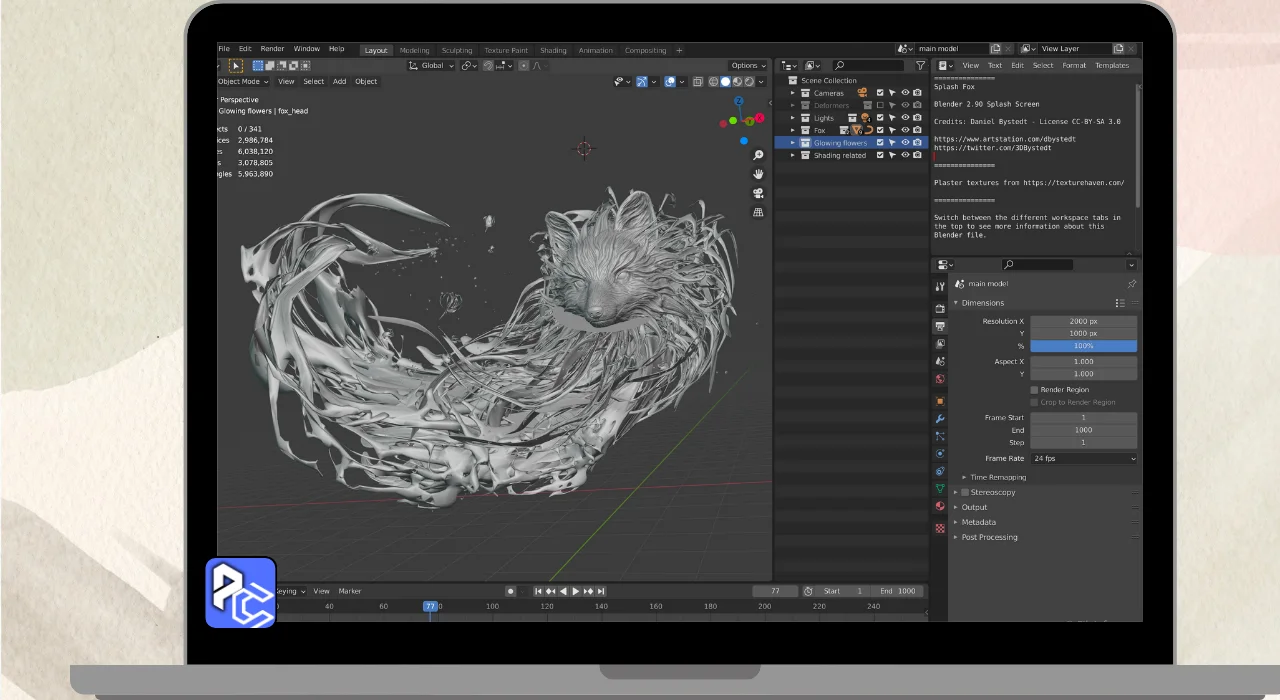Expand the Output panel
Screen dimensions: 1280x700
[974, 507]
